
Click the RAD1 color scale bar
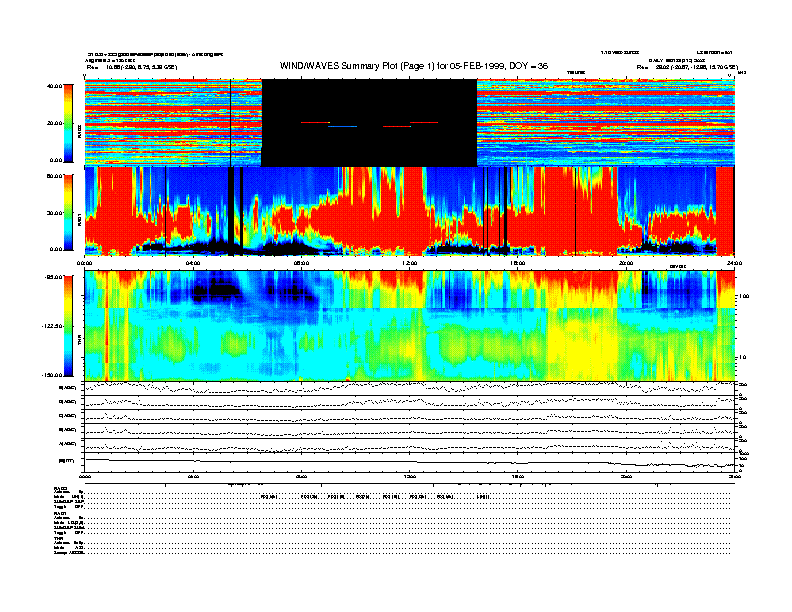[68, 213]
